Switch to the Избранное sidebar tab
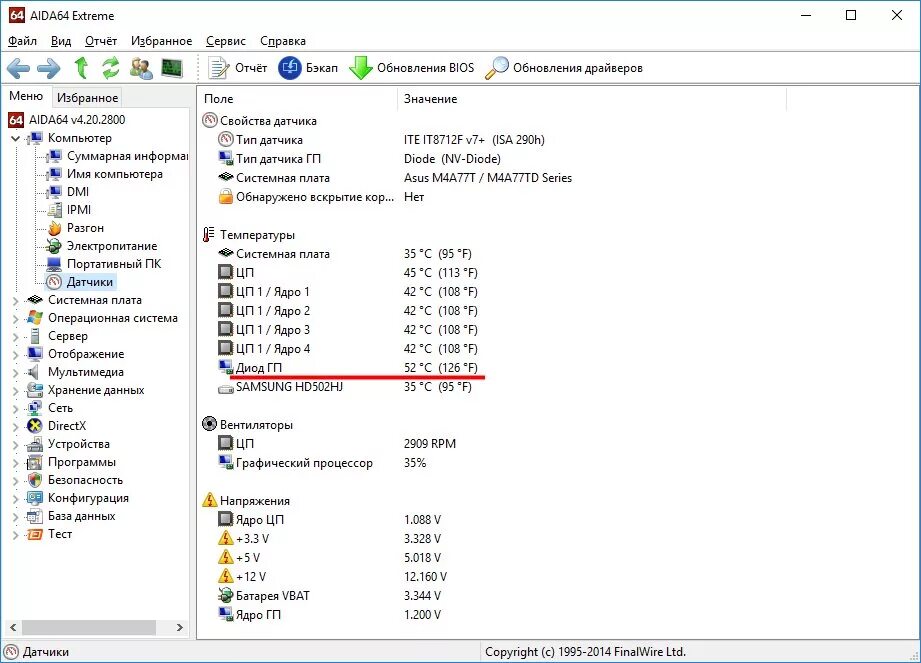This screenshot has width=921, height=663. pyautogui.click(x=88, y=98)
